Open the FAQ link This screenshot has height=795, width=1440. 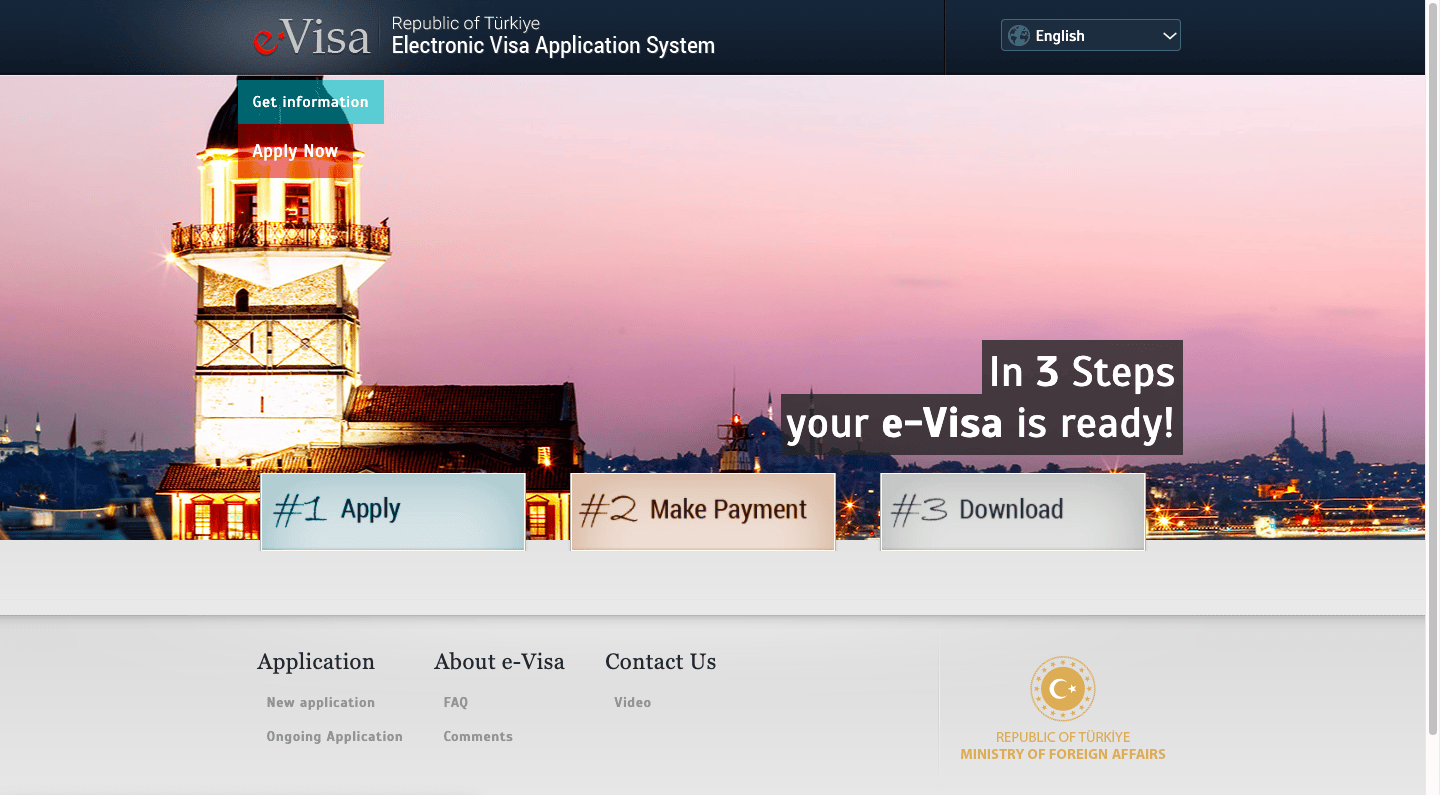click(456, 703)
